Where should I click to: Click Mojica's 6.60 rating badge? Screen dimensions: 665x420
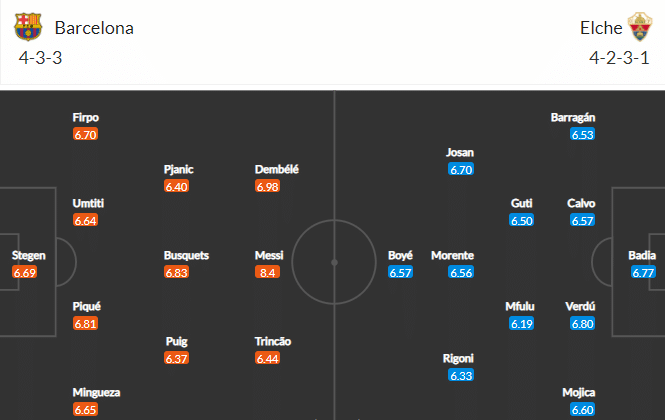pos(582,410)
